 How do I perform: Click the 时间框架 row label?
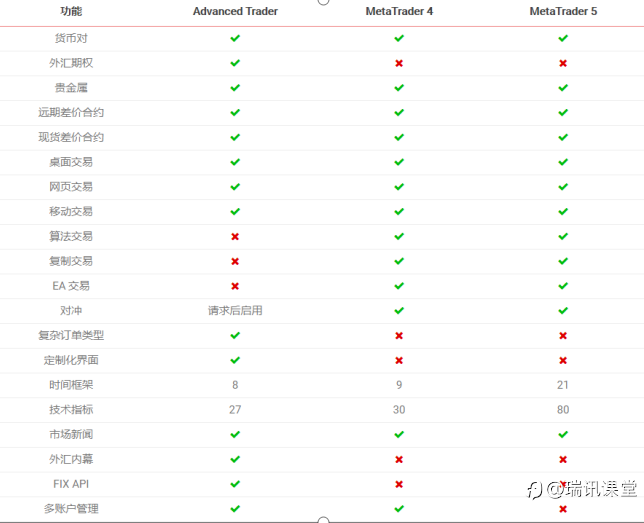tap(71, 385)
